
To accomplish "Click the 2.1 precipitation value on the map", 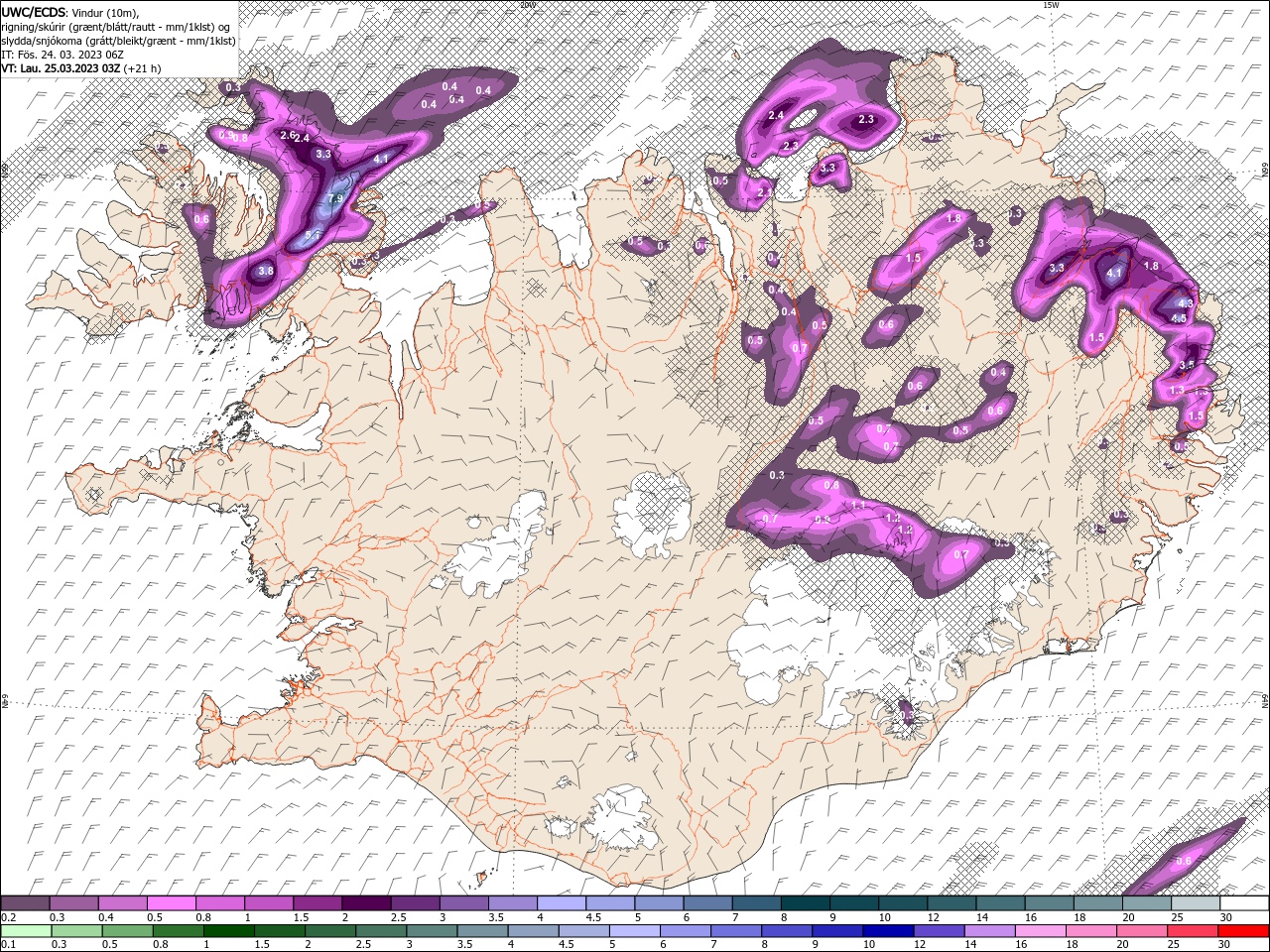I will (764, 191).
